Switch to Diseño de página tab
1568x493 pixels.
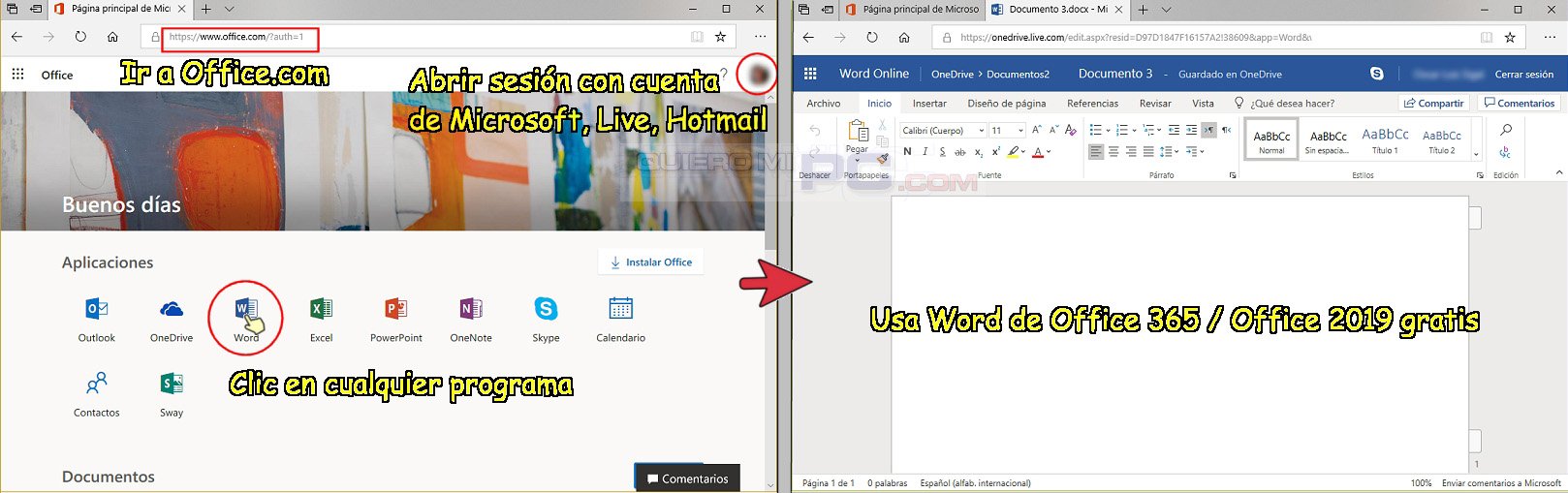tap(1006, 103)
